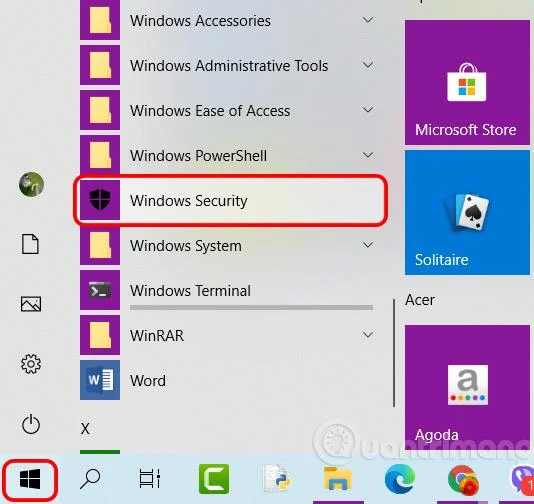Image resolution: width=534 pixels, height=504 pixels.
Task: Select the Windows Administrative Tools label
Action: 229,66
